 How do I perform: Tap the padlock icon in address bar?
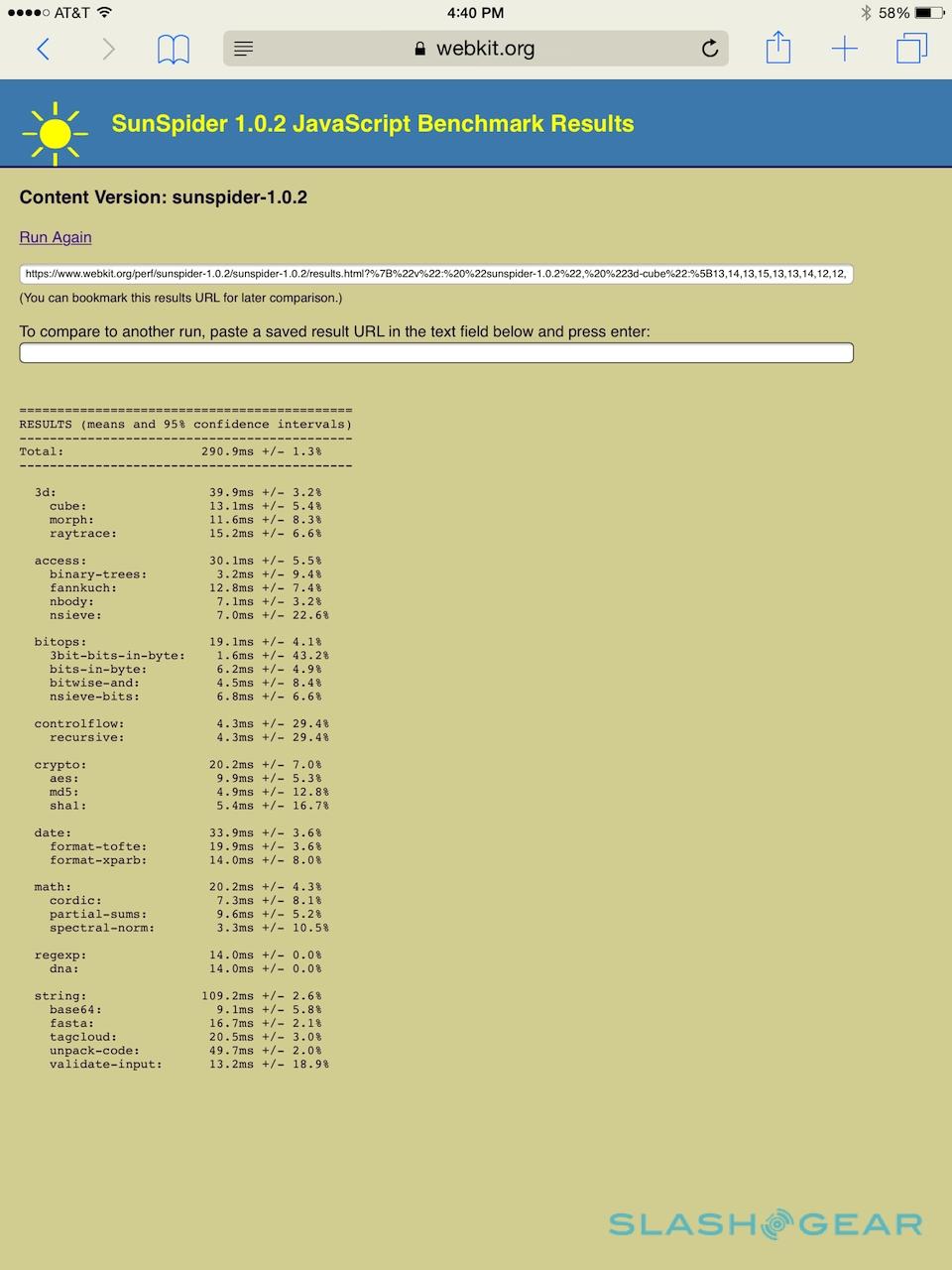419,49
